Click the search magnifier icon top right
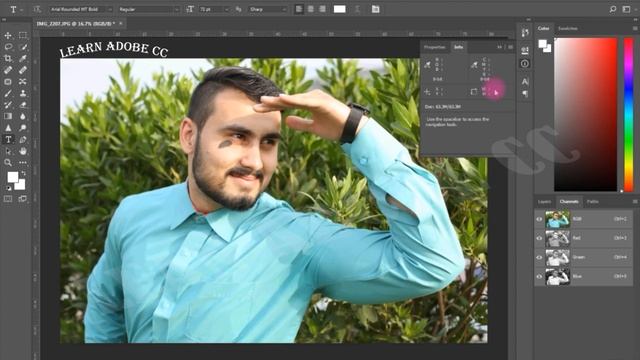 click(x=613, y=9)
